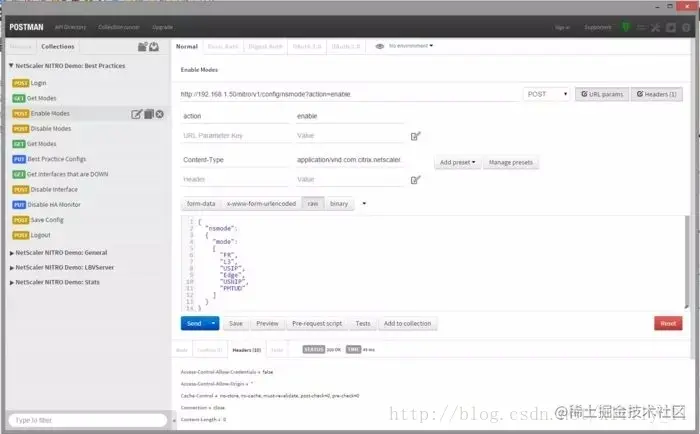The height and width of the screenshot is (434, 700).
Task: Click the blue Send button
Action: coord(194,323)
